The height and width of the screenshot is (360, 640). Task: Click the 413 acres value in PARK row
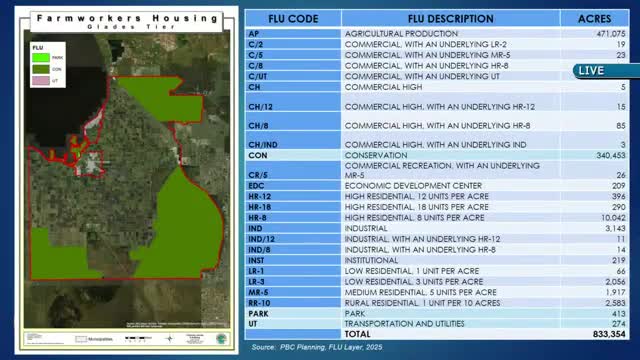tap(619, 313)
